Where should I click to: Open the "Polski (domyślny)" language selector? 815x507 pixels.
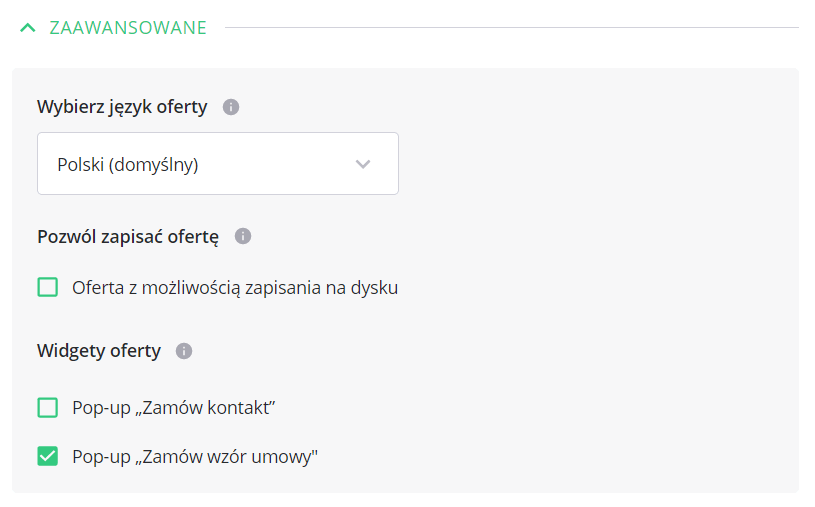coord(218,164)
